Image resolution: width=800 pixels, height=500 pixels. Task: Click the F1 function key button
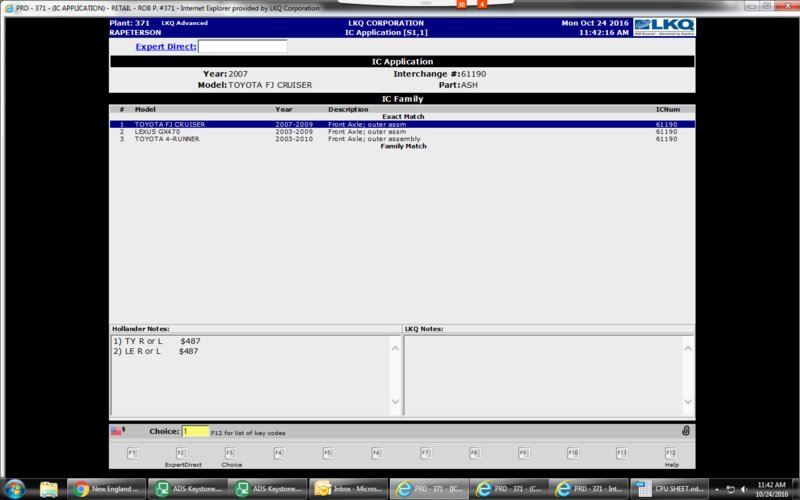(133, 453)
